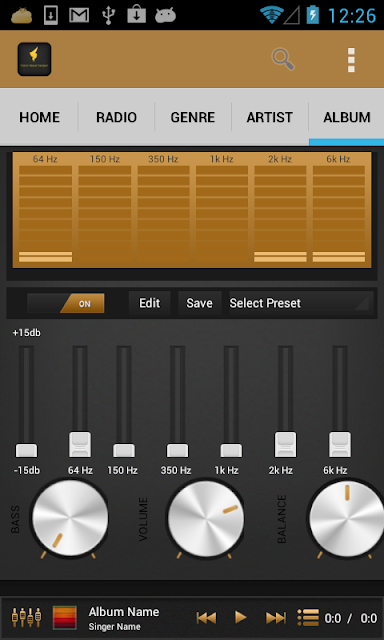Open the equalizer sliders icon in player bar
The image size is (384, 640).
(x=27, y=617)
